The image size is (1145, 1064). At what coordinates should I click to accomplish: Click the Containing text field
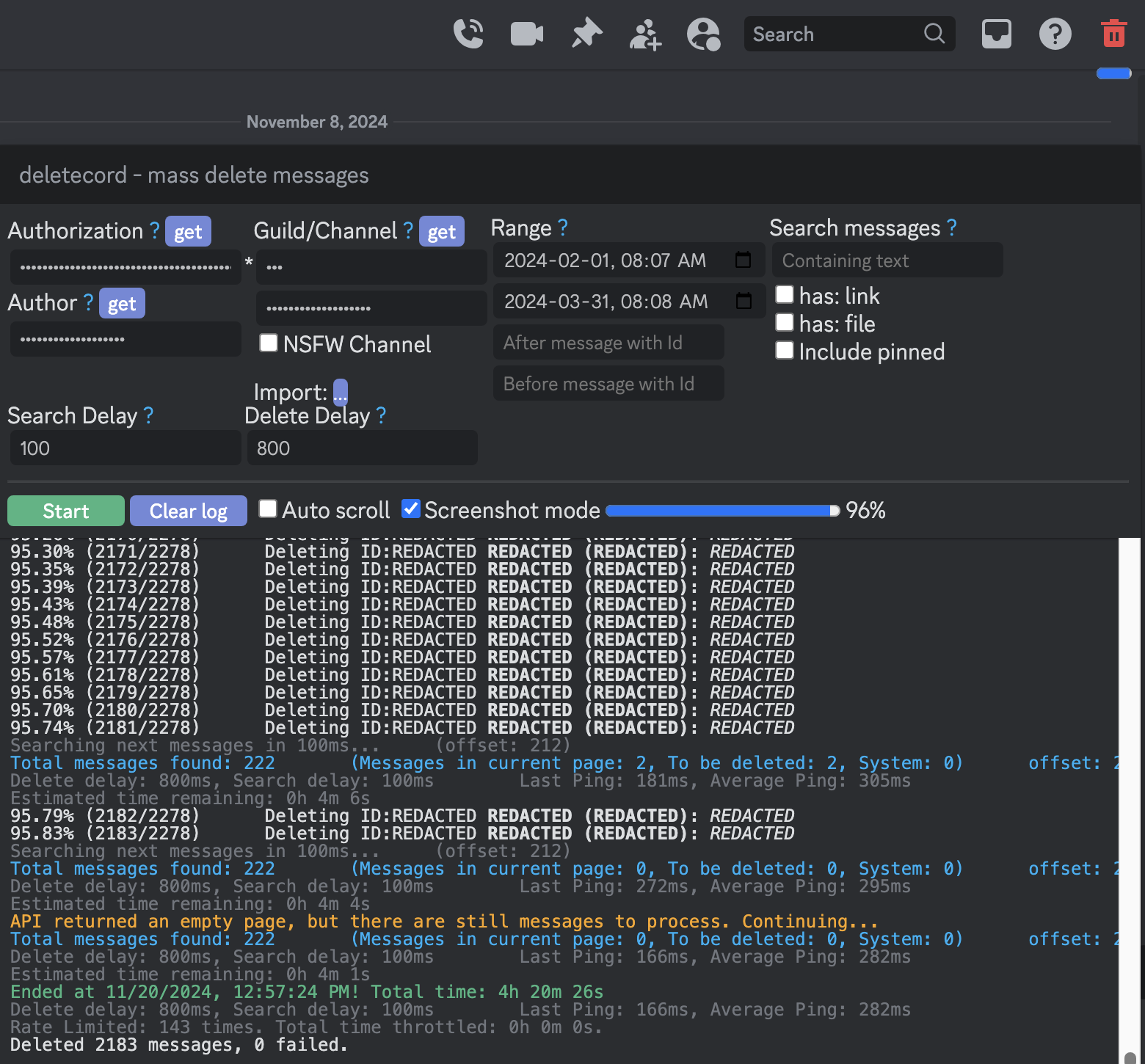point(887,260)
